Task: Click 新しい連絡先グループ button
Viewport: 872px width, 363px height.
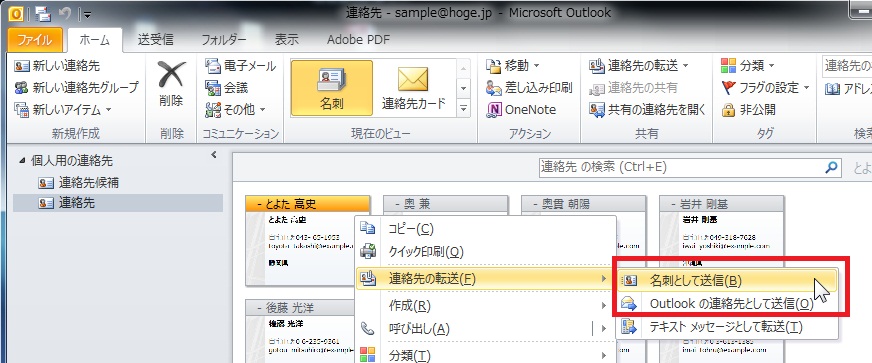Action: tap(76, 88)
